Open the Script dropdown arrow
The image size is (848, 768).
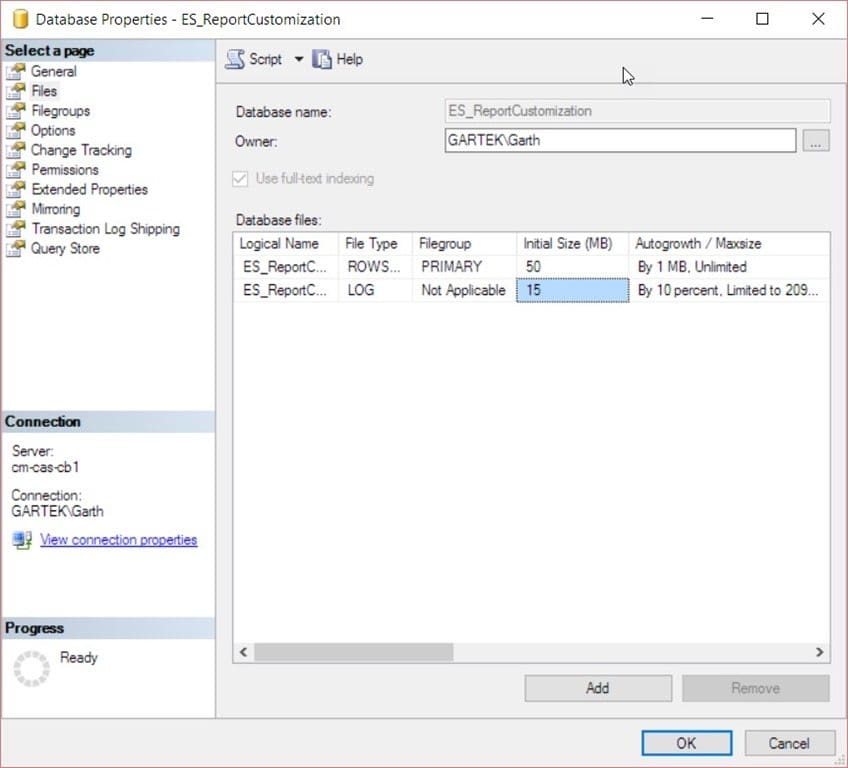point(299,59)
